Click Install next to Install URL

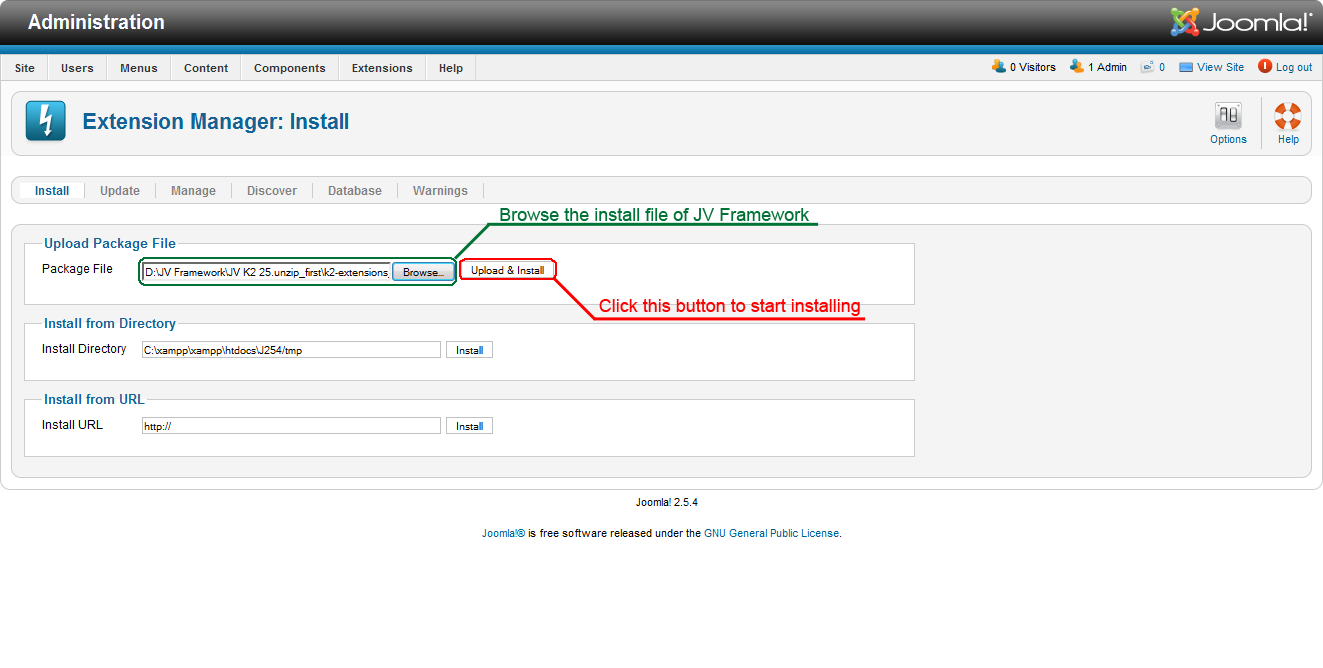click(x=470, y=426)
